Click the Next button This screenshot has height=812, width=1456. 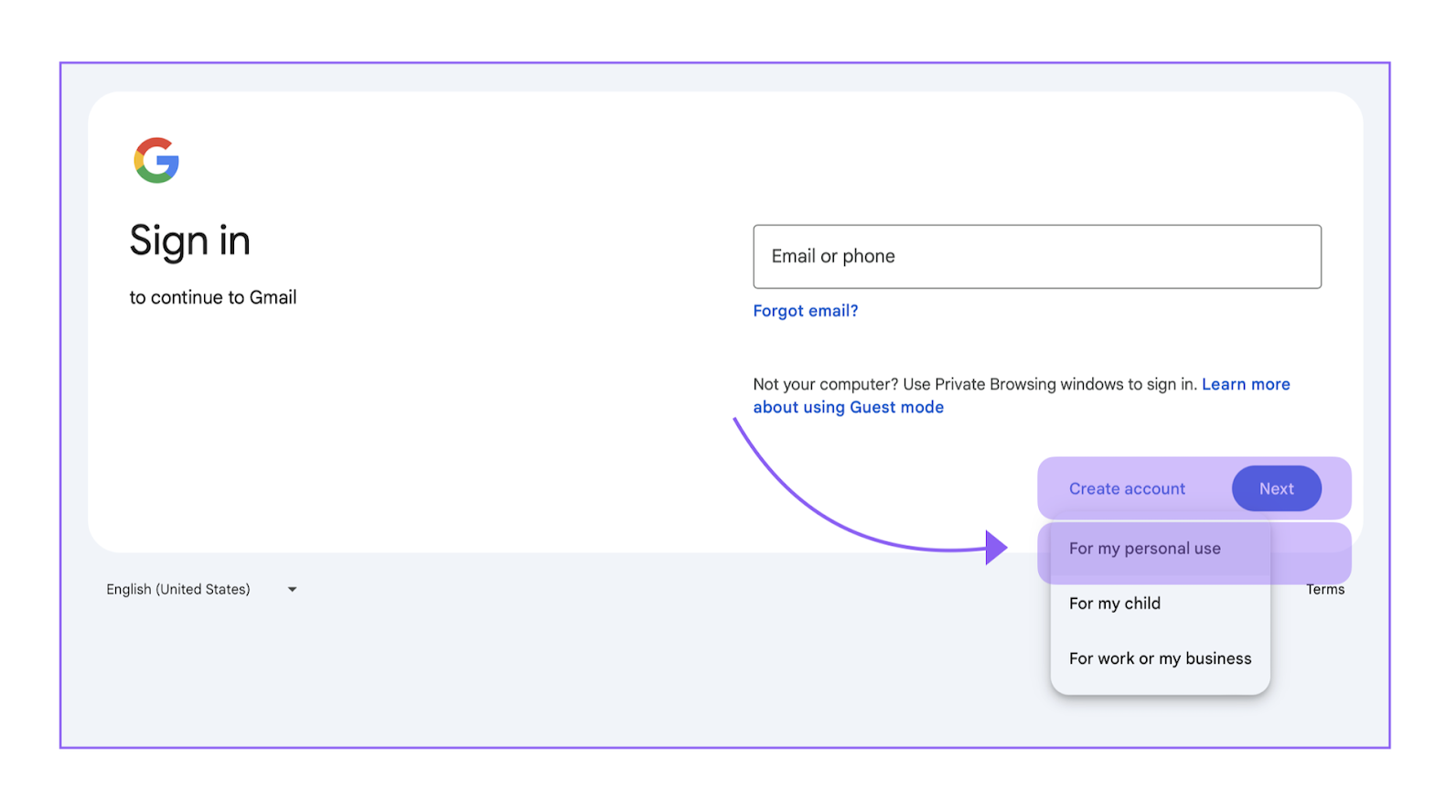tap(1276, 488)
